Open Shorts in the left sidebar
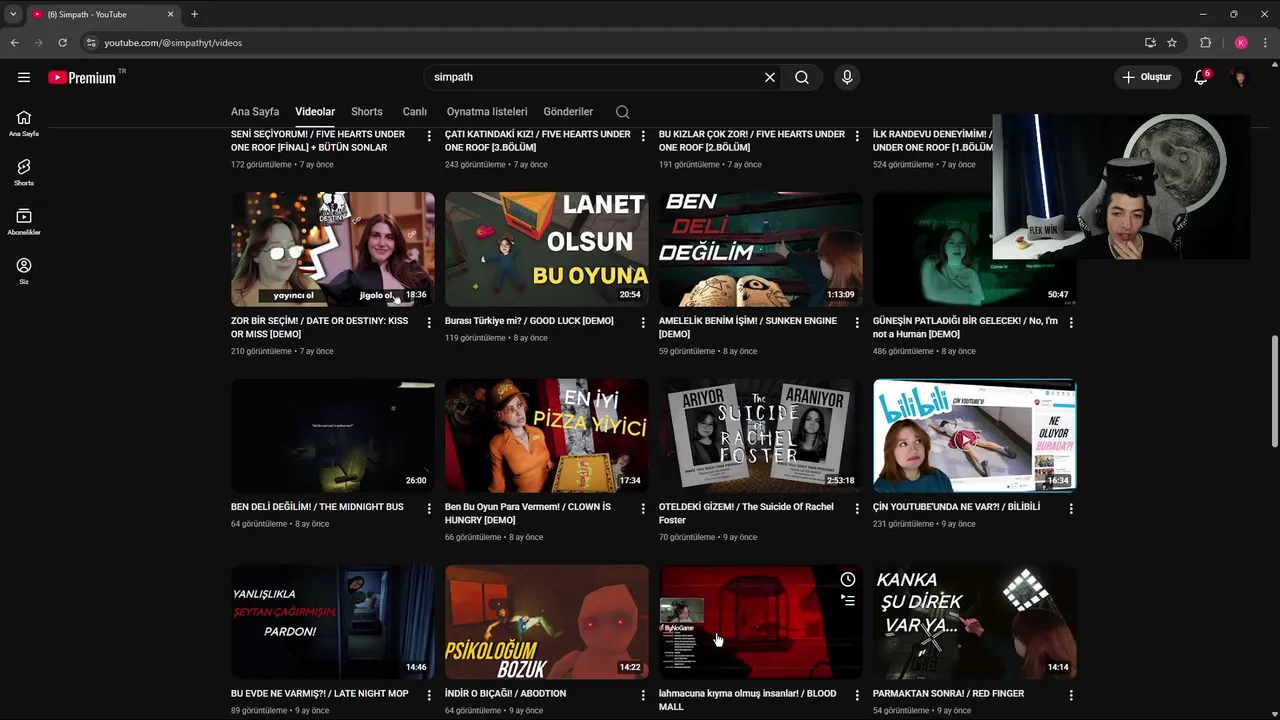The width and height of the screenshot is (1280, 720). (24, 172)
